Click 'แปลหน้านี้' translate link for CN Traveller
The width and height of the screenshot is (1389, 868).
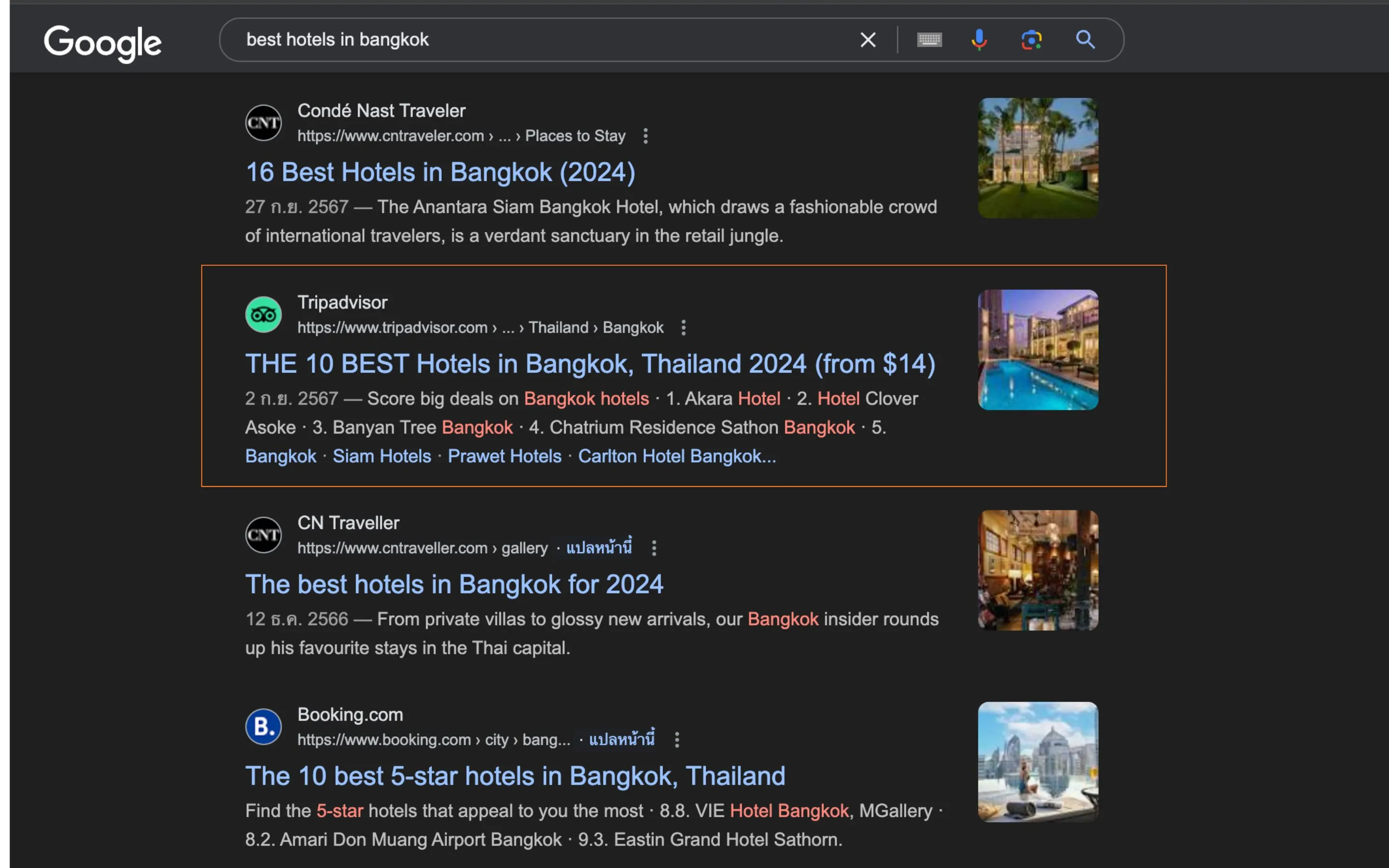[x=599, y=548]
